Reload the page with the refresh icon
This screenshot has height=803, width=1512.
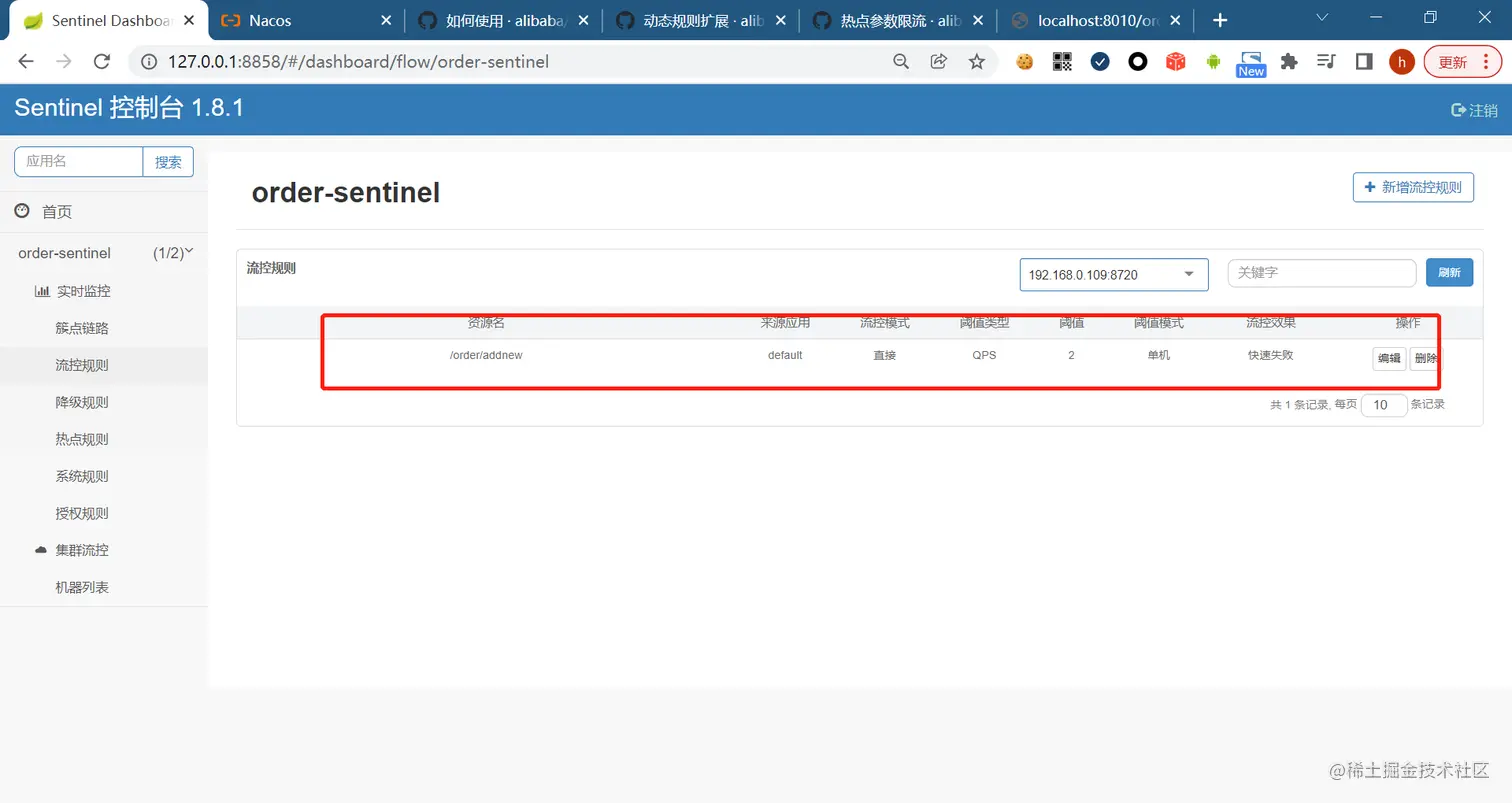(x=101, y=62)
